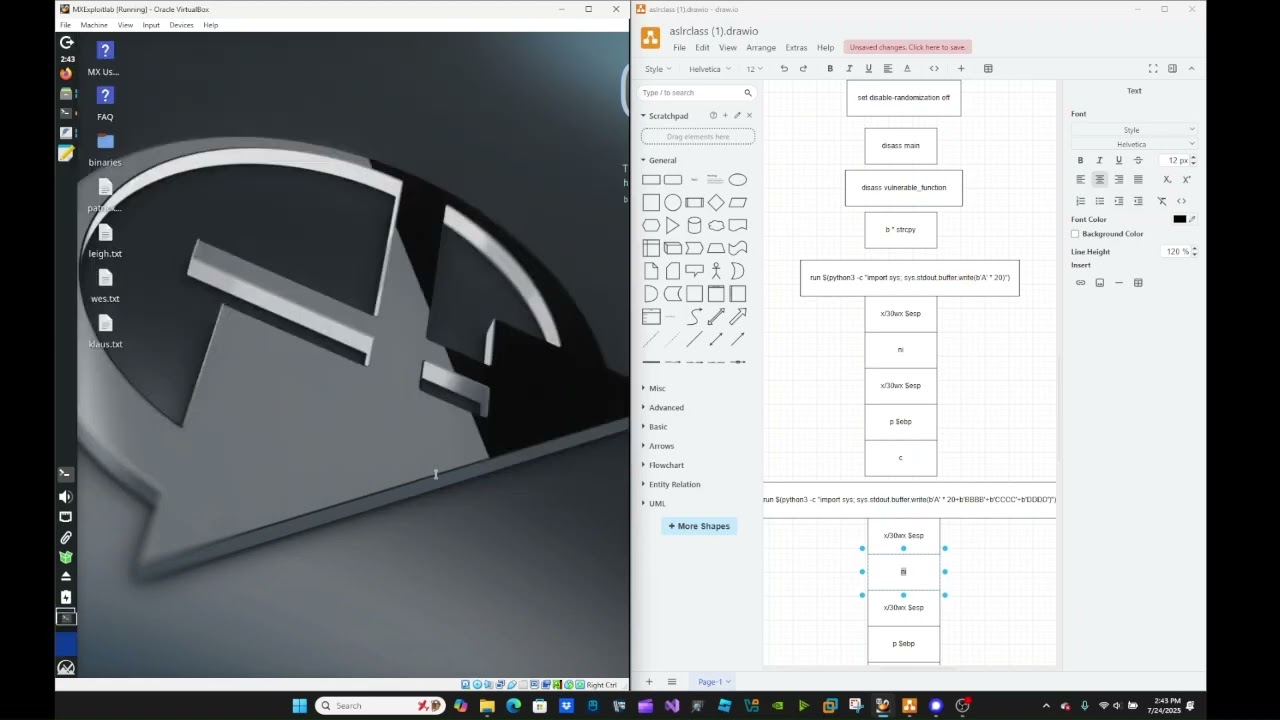This screenshot has height=720, width=1280.
Task: Open the Style dropdown in top toolbar
Action: tap(658, 69)
